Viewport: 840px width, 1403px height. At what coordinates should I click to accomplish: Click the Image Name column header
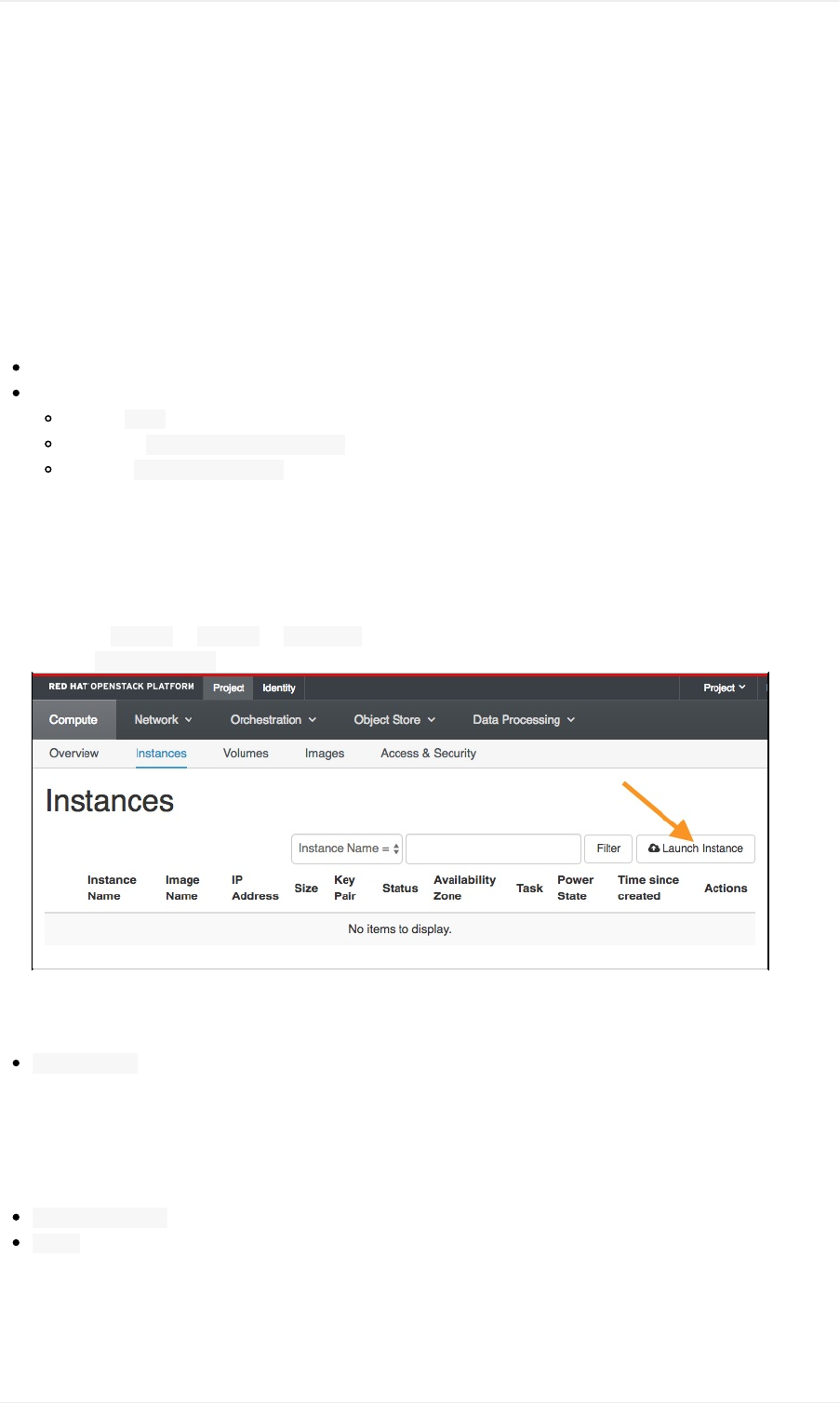coord(182,888)
